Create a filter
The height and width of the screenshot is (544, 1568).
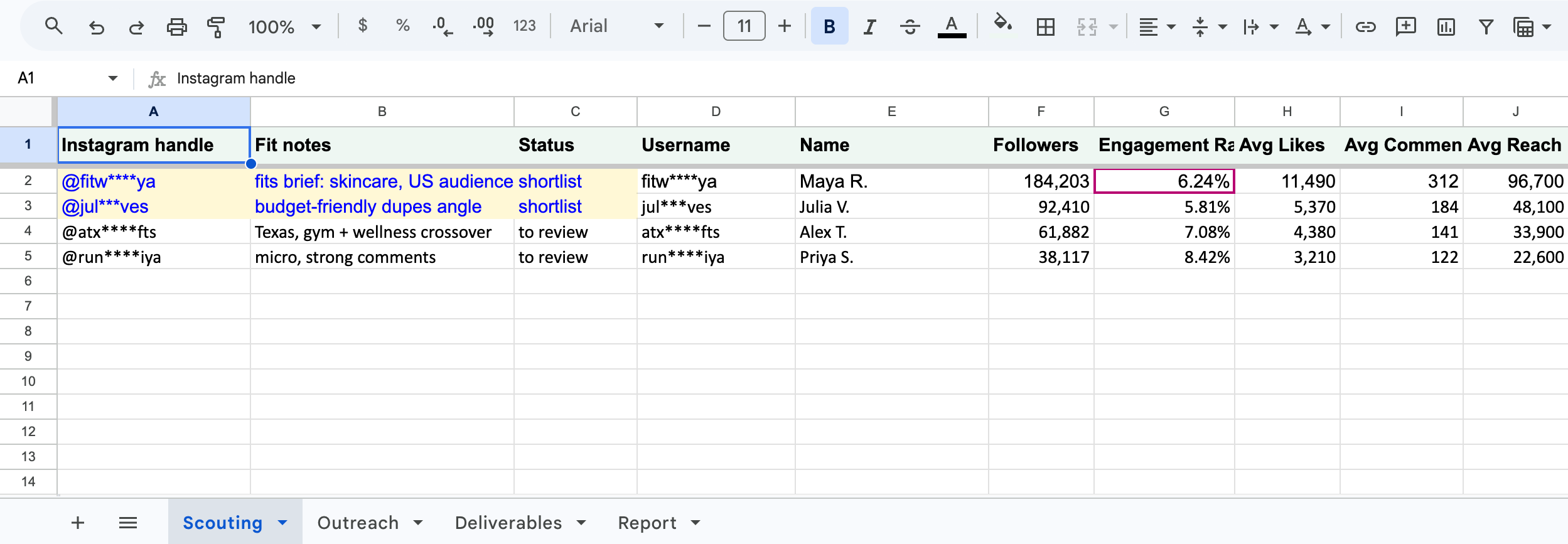[1486, 26]
